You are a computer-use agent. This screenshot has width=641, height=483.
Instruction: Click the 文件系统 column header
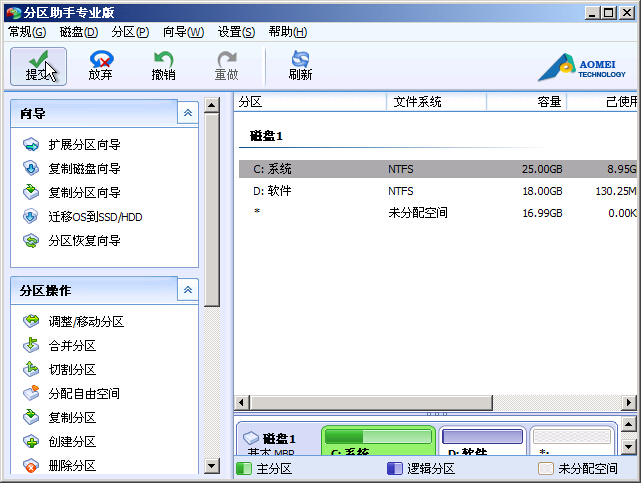(437, 102)
